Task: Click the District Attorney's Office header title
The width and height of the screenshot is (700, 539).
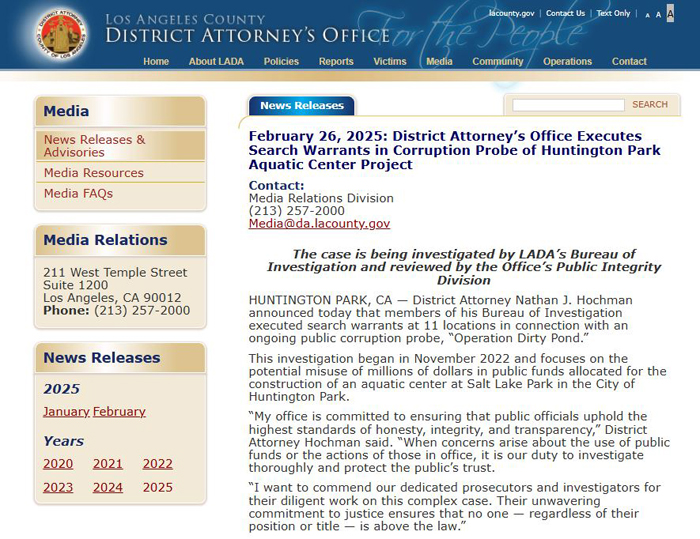Action: tap(248, 36)
